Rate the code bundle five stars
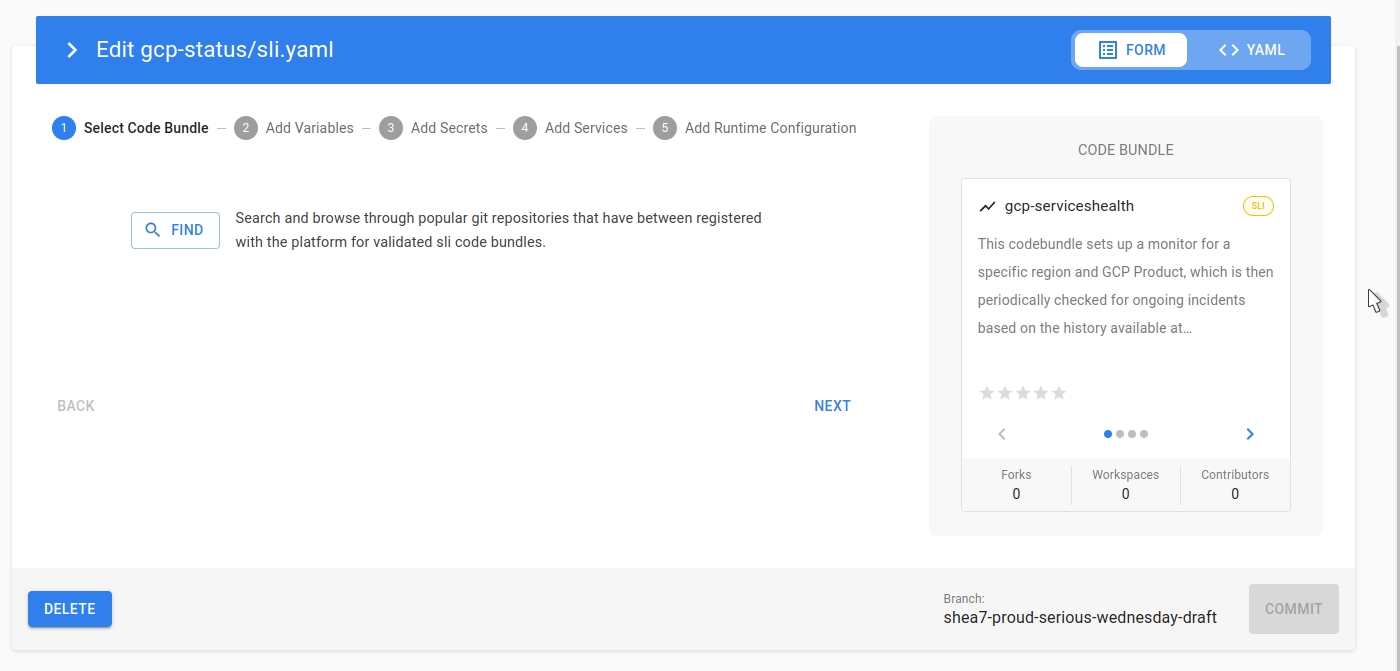This screenshot has width=1400, height=671. 1059,393
